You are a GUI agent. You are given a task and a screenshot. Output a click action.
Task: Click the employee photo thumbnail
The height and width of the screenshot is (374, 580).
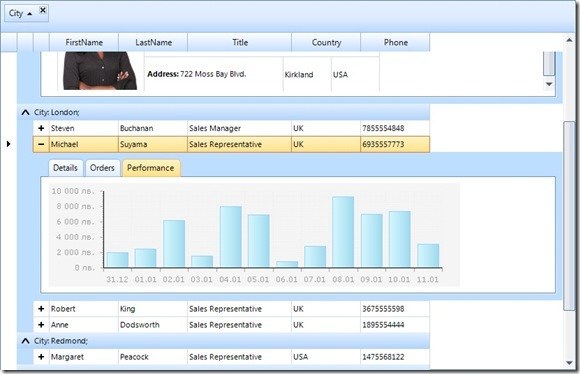click(x=100, y=71)
